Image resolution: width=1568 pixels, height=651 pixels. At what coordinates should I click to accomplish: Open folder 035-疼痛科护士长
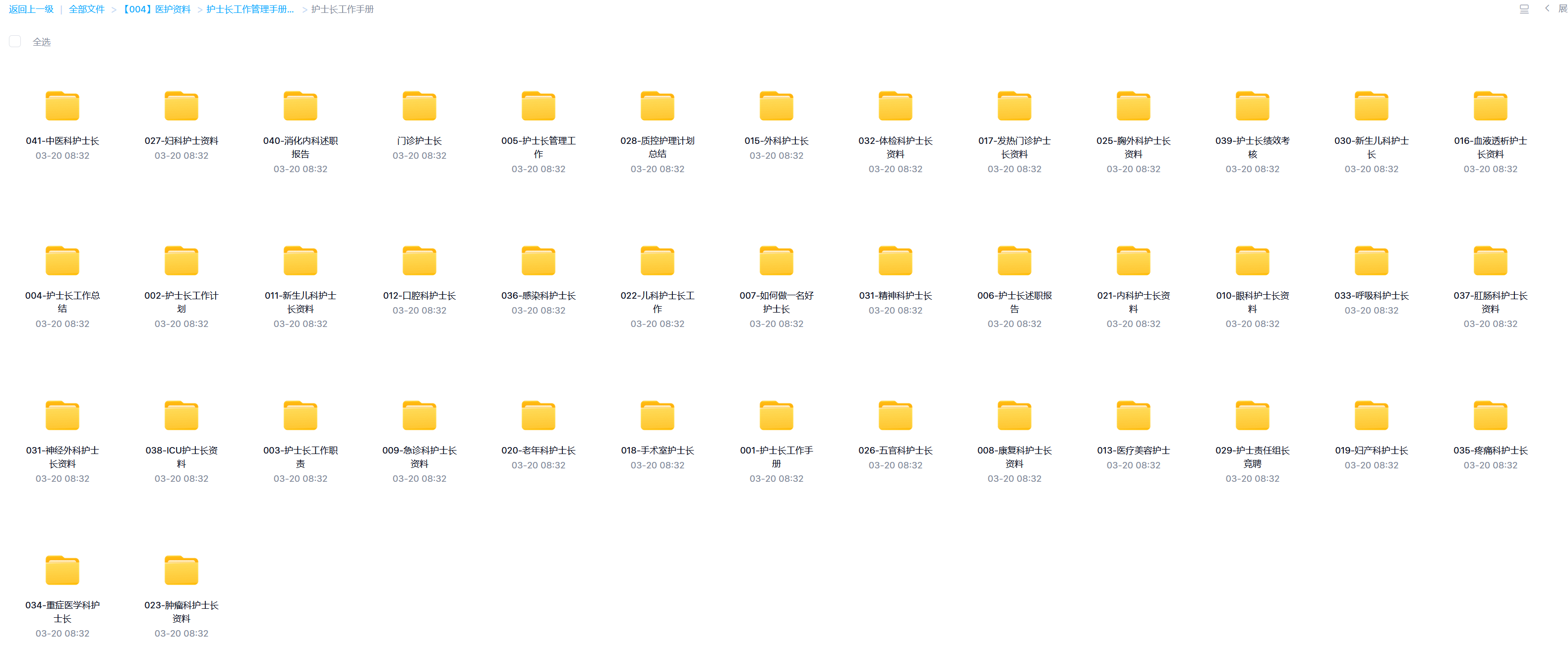1490,416
